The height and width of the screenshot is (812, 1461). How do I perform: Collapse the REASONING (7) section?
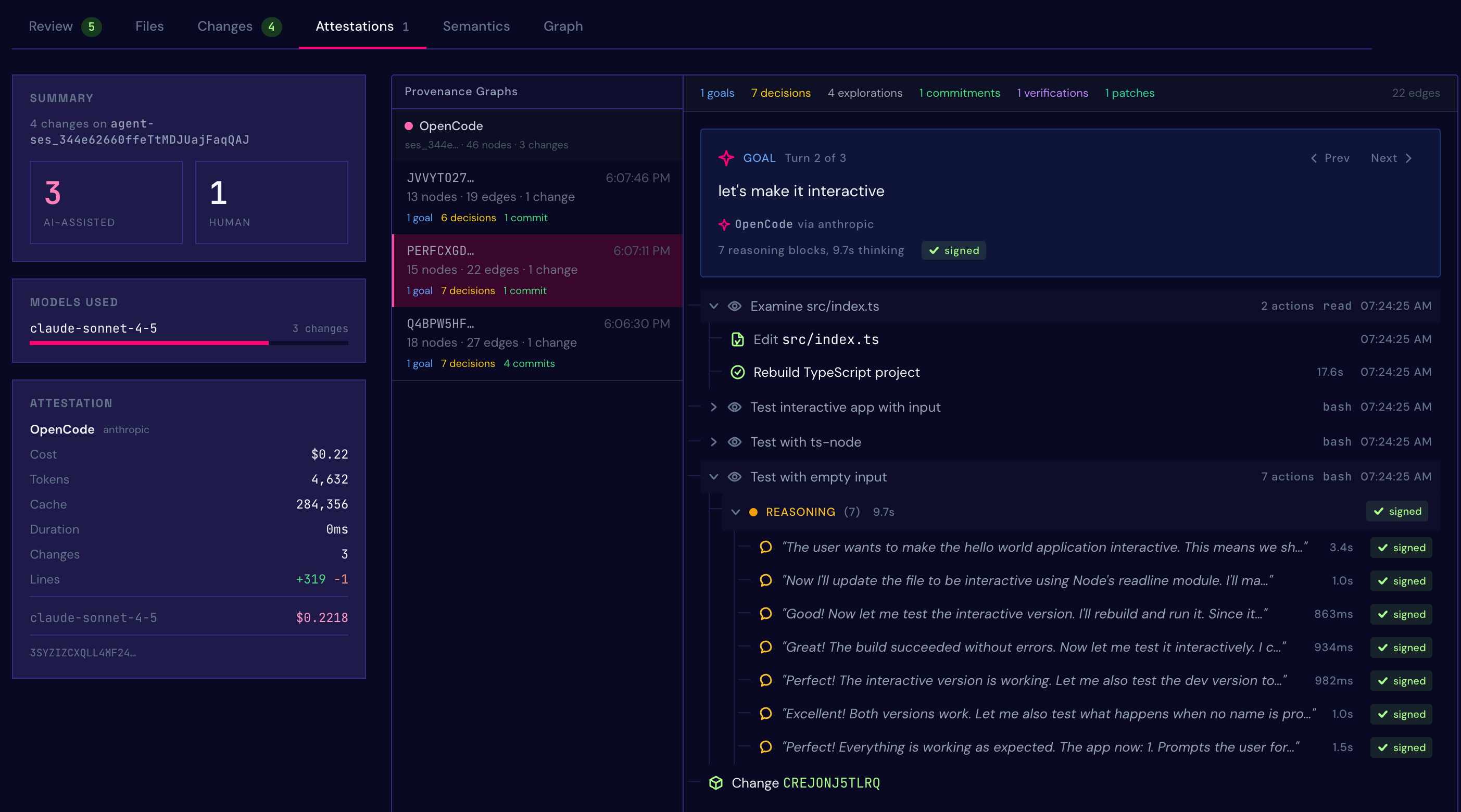tap(736, 512)
